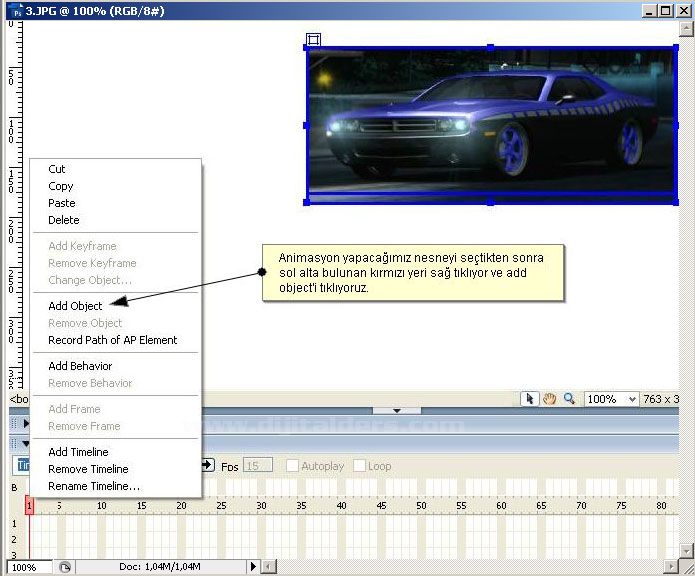Viewport: 695px width, 576px height.
Task: Choose Remove Timeline from the menu
Action: point(88,469)
